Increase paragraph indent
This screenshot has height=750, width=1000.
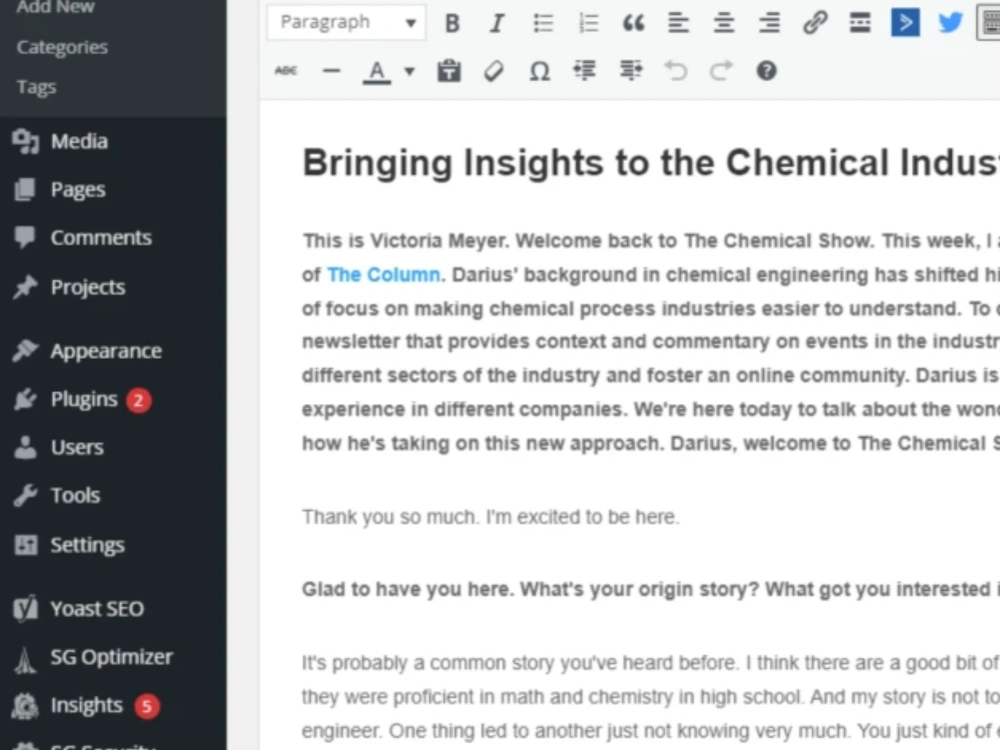631,70
